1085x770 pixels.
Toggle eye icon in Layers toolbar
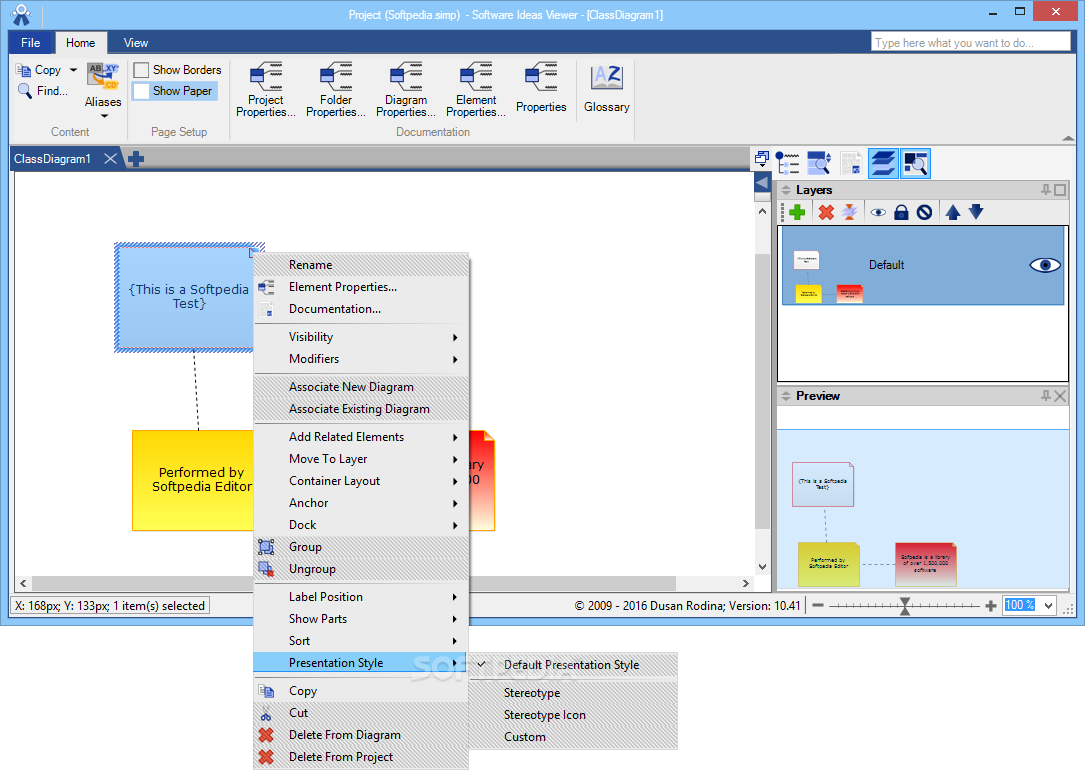[x=878, y=212]
